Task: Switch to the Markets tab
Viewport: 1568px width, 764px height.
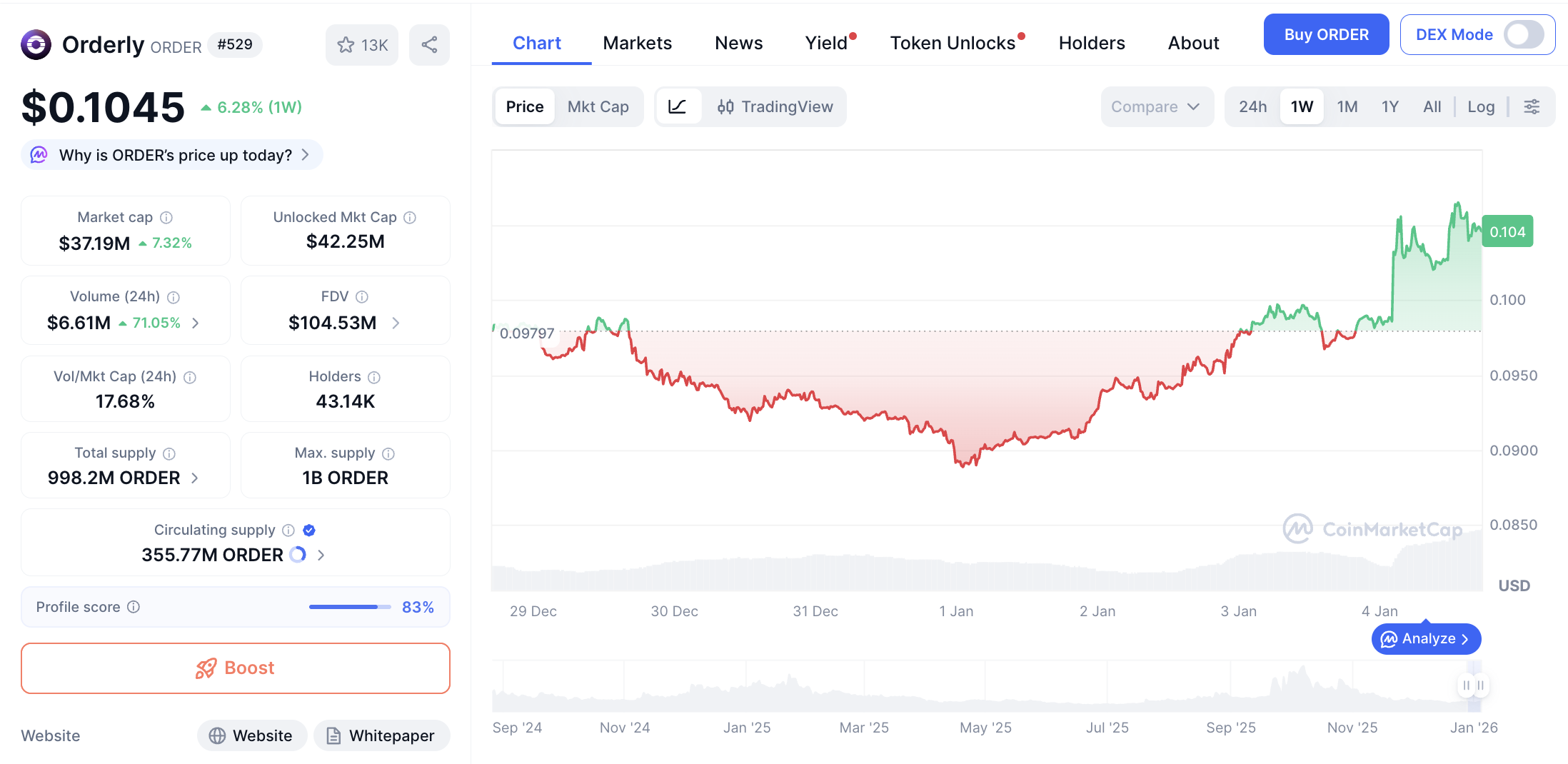Action: (637, 44)
